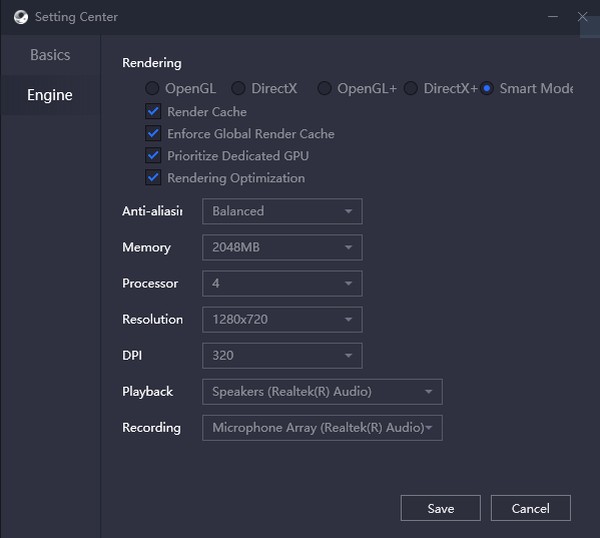Open the Processor count dropdown
This screenshot has height=538, width=600.
tap(282, 283)
